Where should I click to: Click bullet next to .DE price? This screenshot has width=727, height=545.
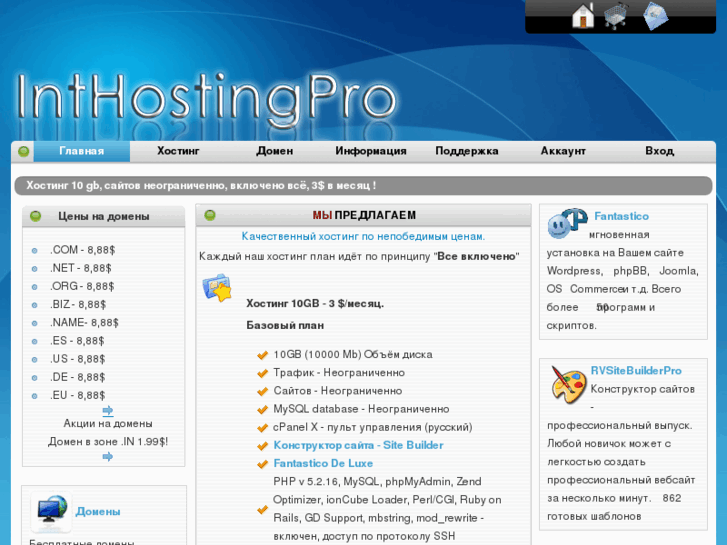tap(34, 378)
